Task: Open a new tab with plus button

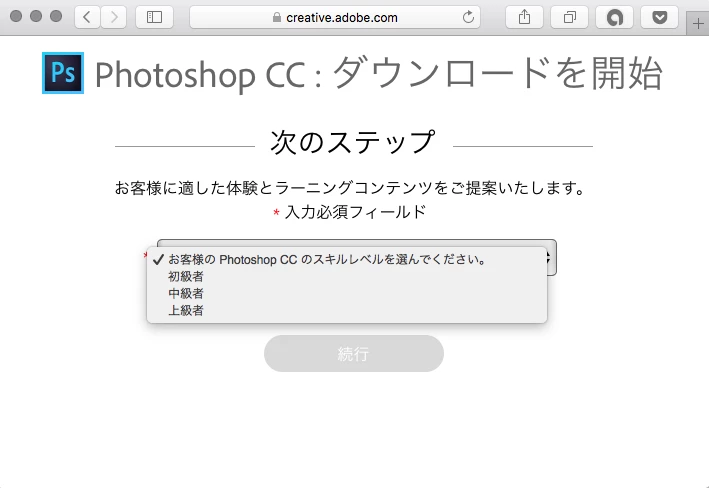Action: [x=698, y=24]
